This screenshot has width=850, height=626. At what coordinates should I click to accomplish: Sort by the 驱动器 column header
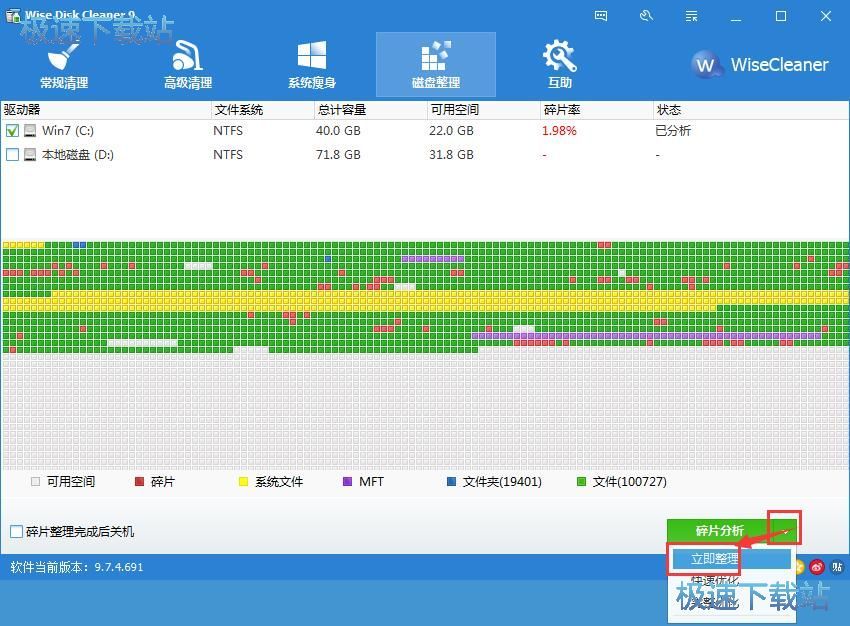(x=106, y=110)
